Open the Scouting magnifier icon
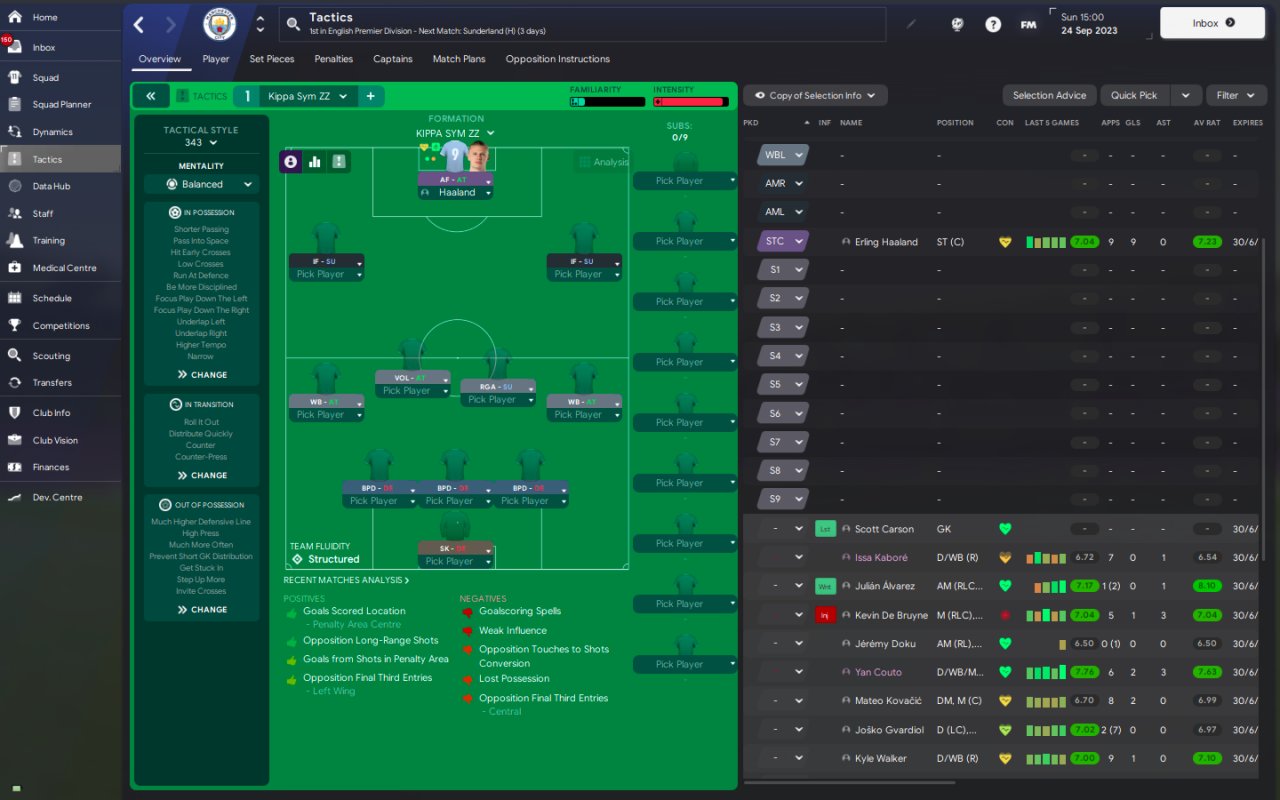The height and width of the screenshot is (800, 1280). coord(14,355)
